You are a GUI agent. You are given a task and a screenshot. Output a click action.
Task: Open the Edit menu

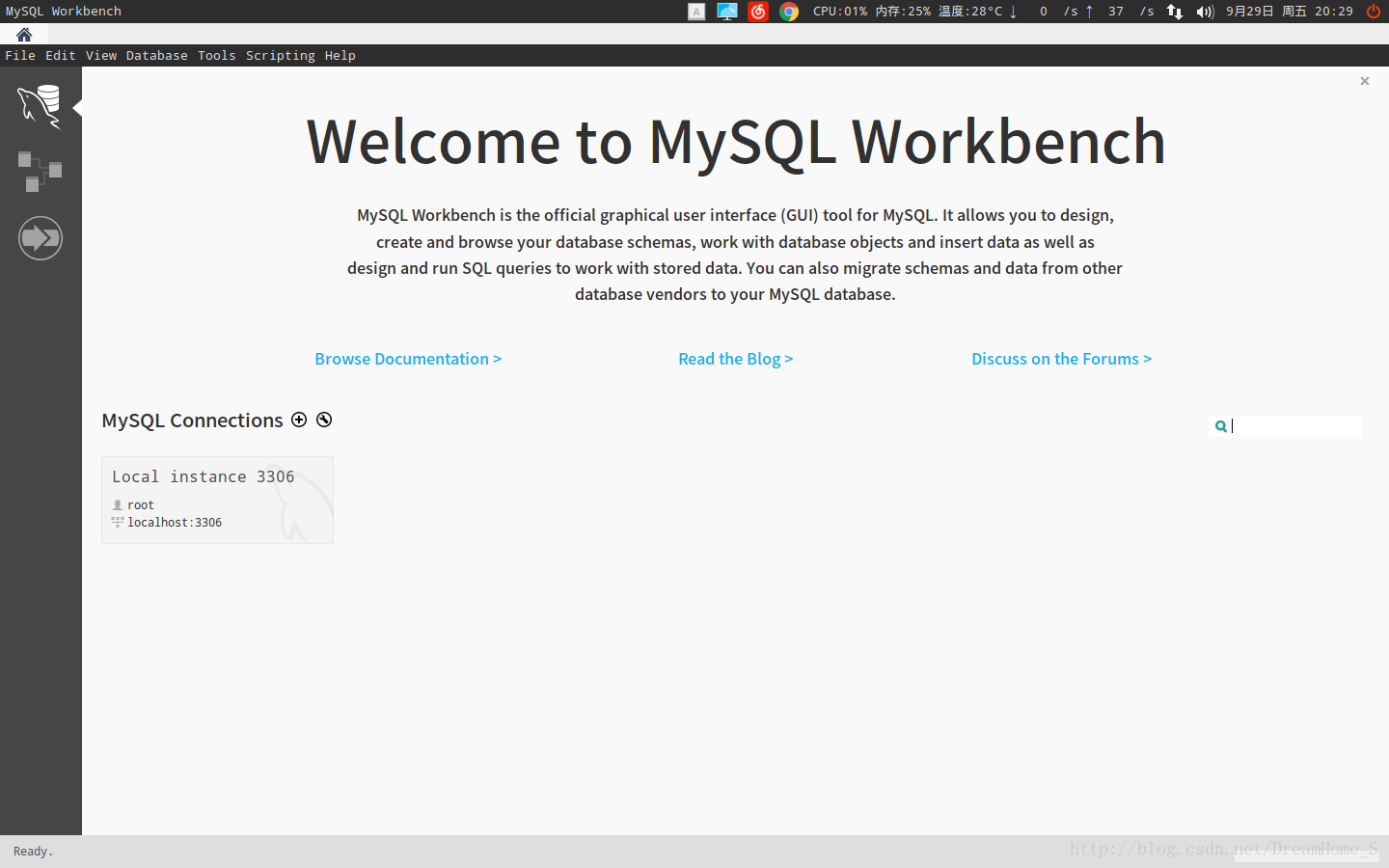pos(61,56)
